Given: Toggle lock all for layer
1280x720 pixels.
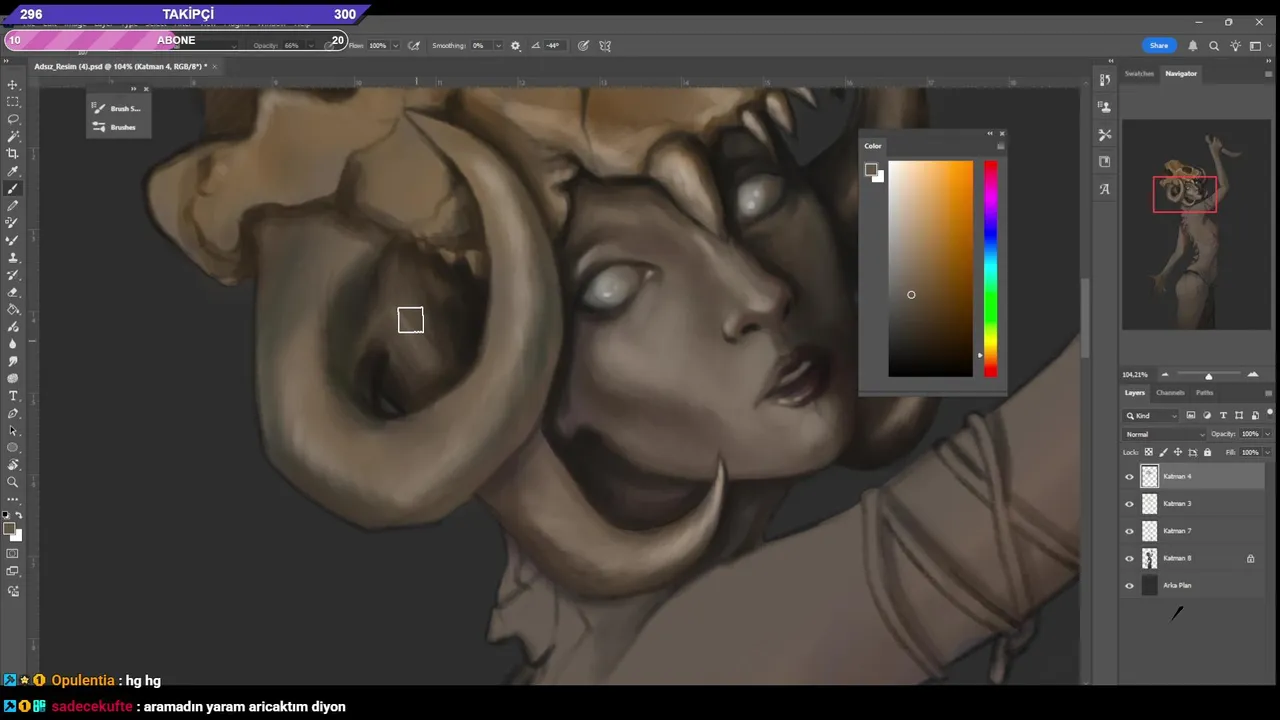Looking at the screenshot, I should pyautogui.click(x=1207, y=453).
